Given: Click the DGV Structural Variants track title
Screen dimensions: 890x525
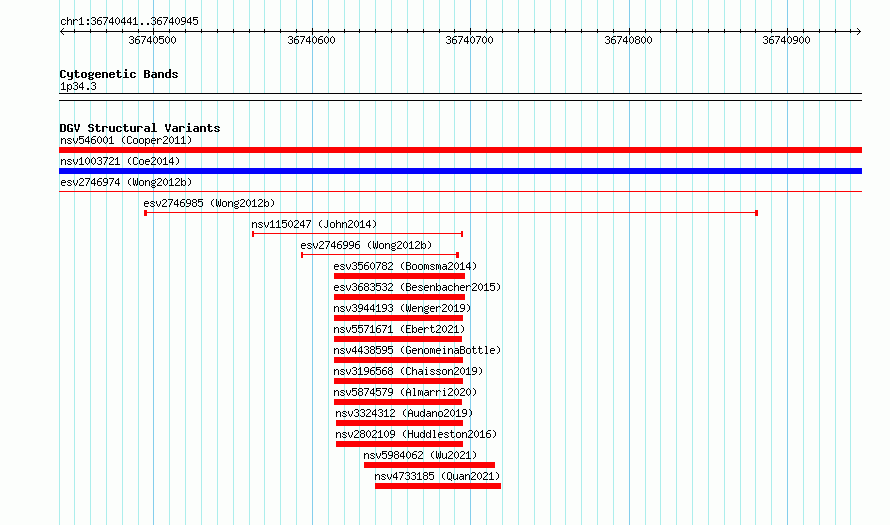Looking at the screenshot, I should [x=140, y=128].
